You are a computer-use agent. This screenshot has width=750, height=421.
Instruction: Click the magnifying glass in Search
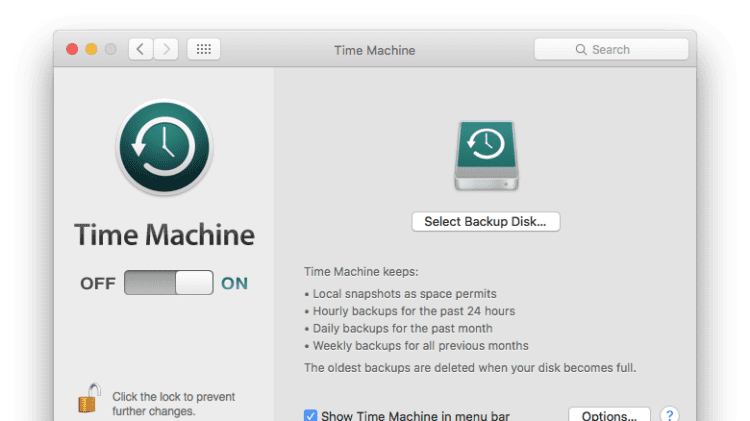point(580,50)
